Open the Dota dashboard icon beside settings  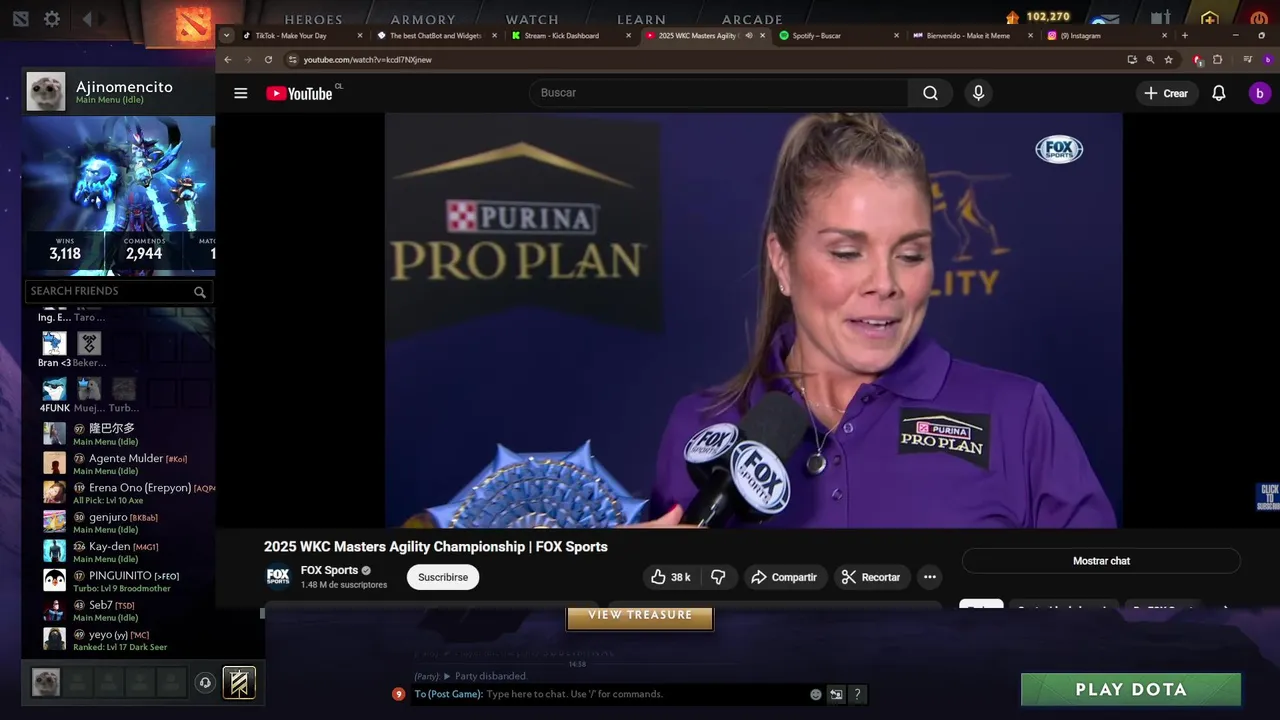pos(21,19)
